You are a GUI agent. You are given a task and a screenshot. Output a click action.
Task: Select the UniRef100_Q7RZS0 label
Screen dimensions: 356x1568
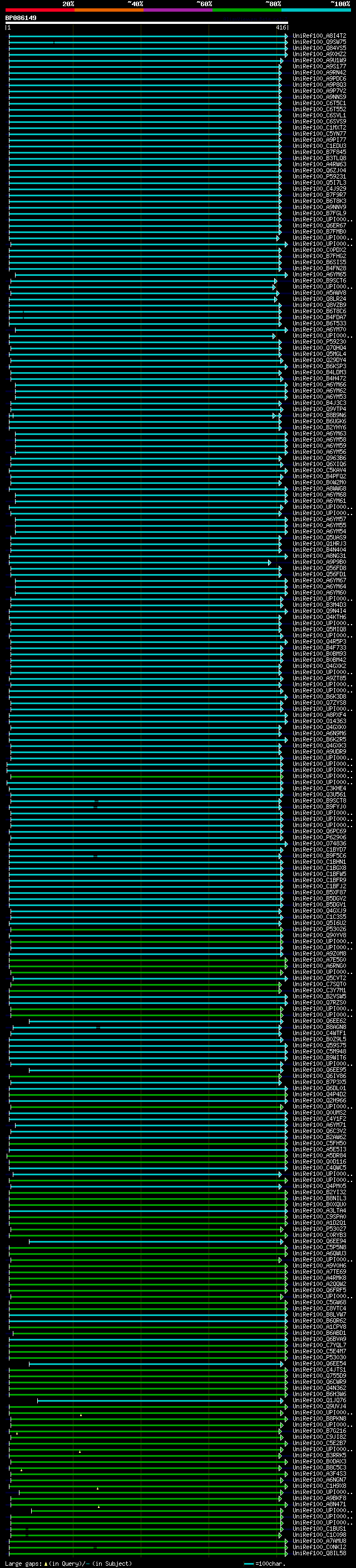[319, 1002]
